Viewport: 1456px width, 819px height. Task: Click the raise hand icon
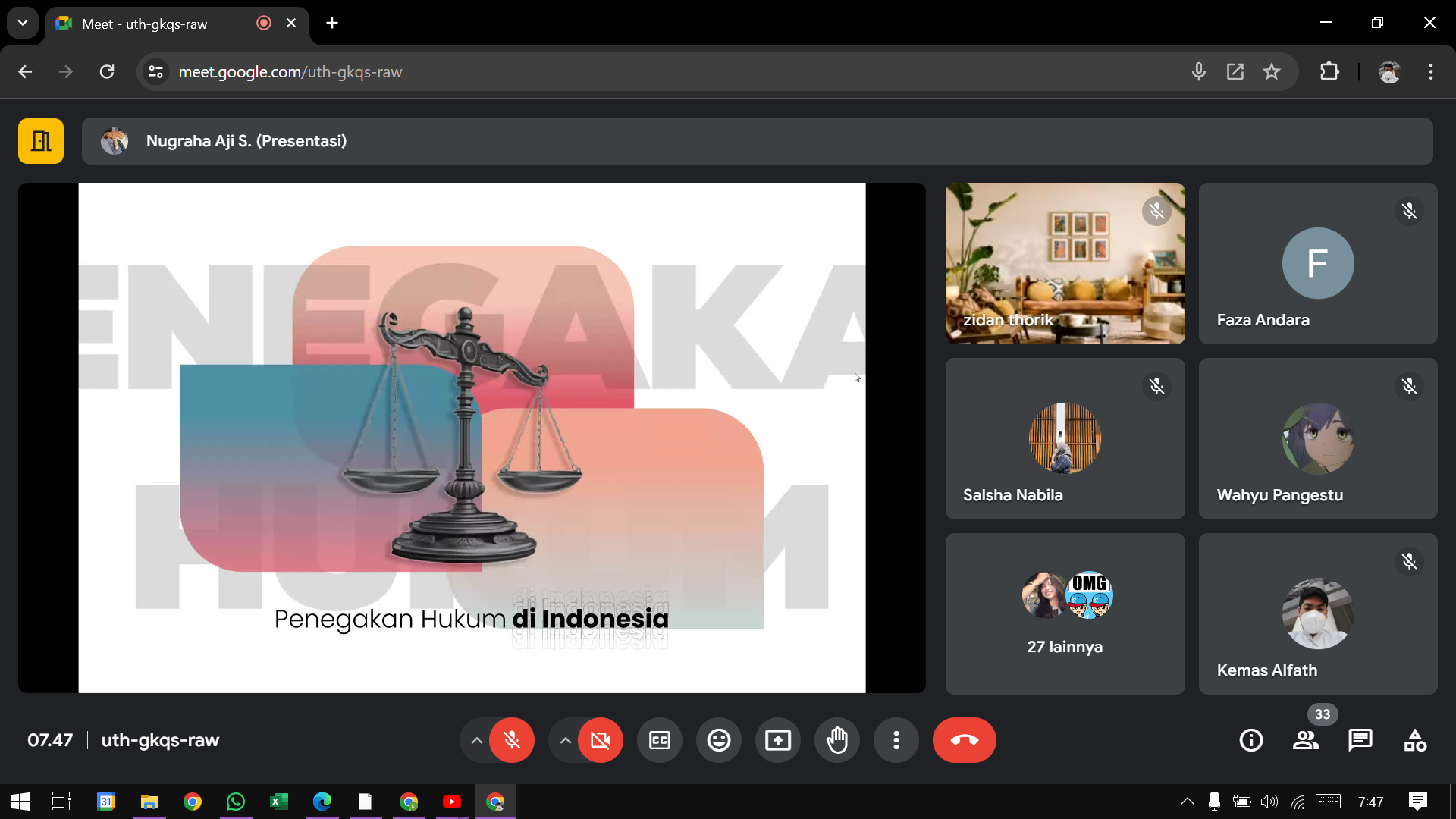coord(836,740)
